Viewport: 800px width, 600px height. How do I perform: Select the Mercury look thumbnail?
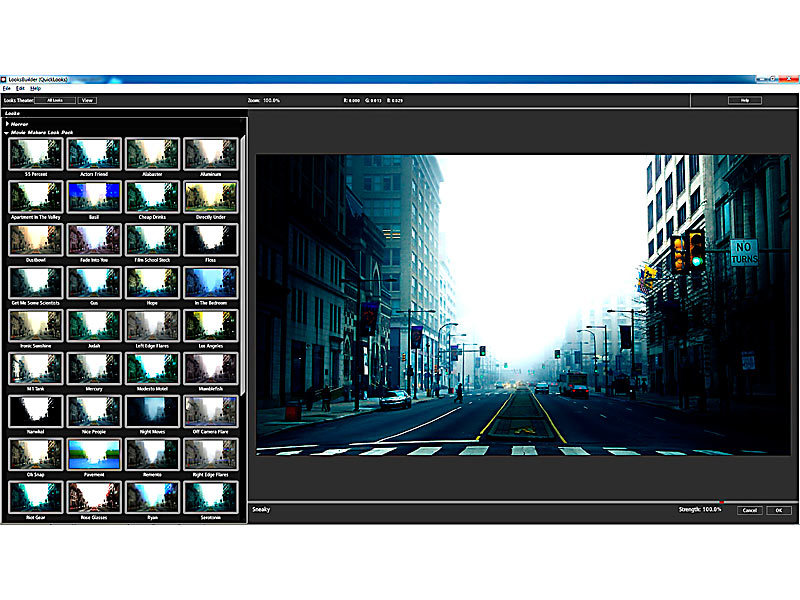[x=94, y=368]
